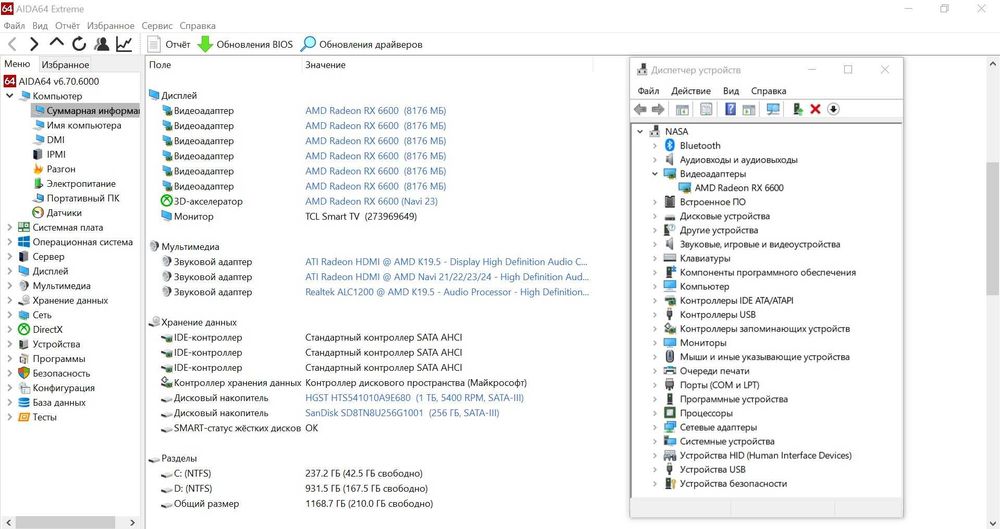The width and height of the screenshot is (1000, 529).
Task: Click Обновления драйверов button
Action: point(362,44)
